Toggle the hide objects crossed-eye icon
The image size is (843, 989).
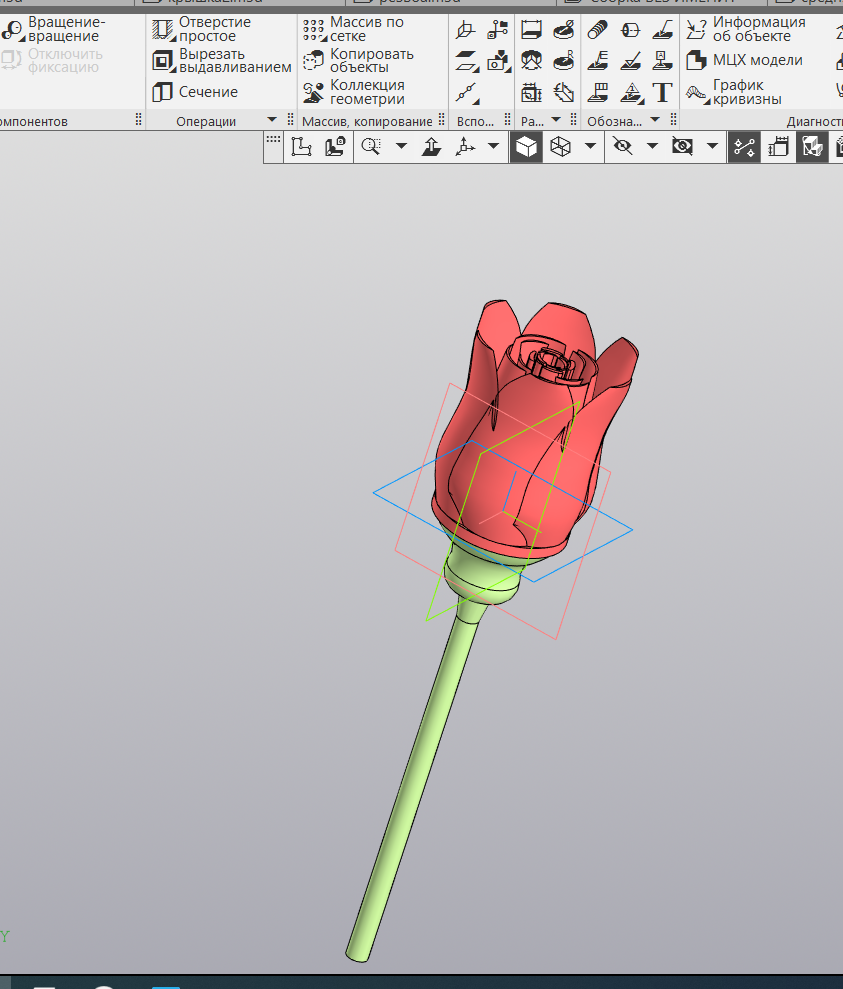[622, 147]
